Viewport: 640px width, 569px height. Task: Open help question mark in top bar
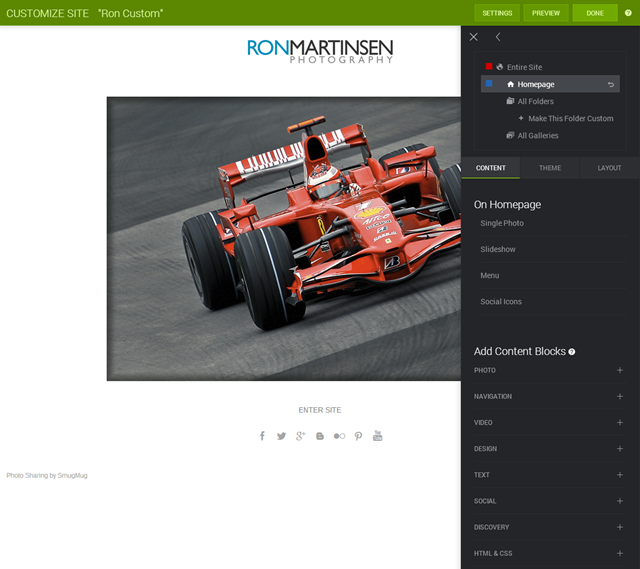(x=628, y=13)
